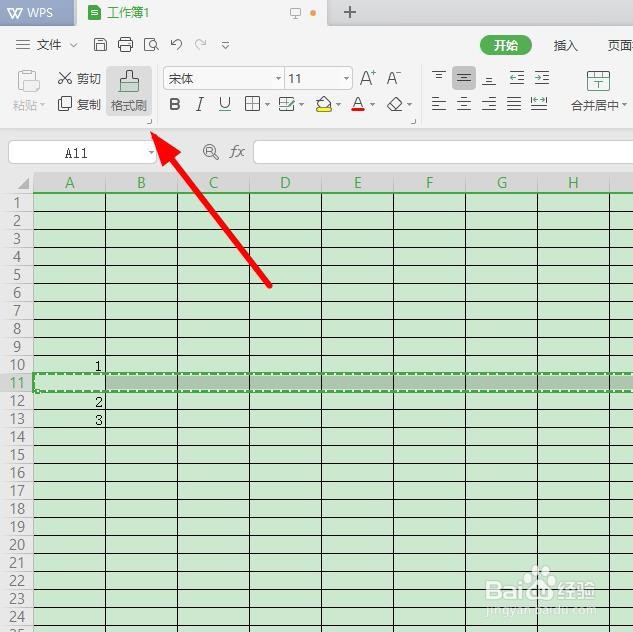Decrease indent icon

(x=517, y=77)
